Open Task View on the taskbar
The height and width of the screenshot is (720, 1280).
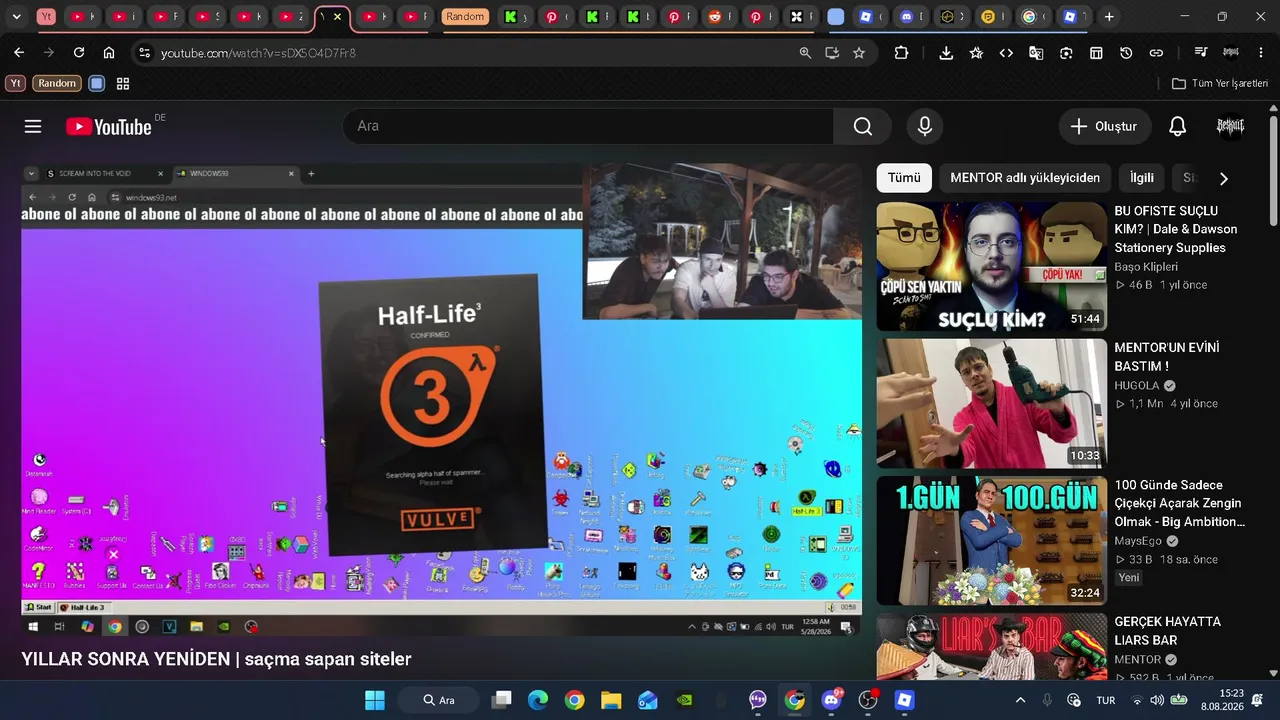[501, 700]
